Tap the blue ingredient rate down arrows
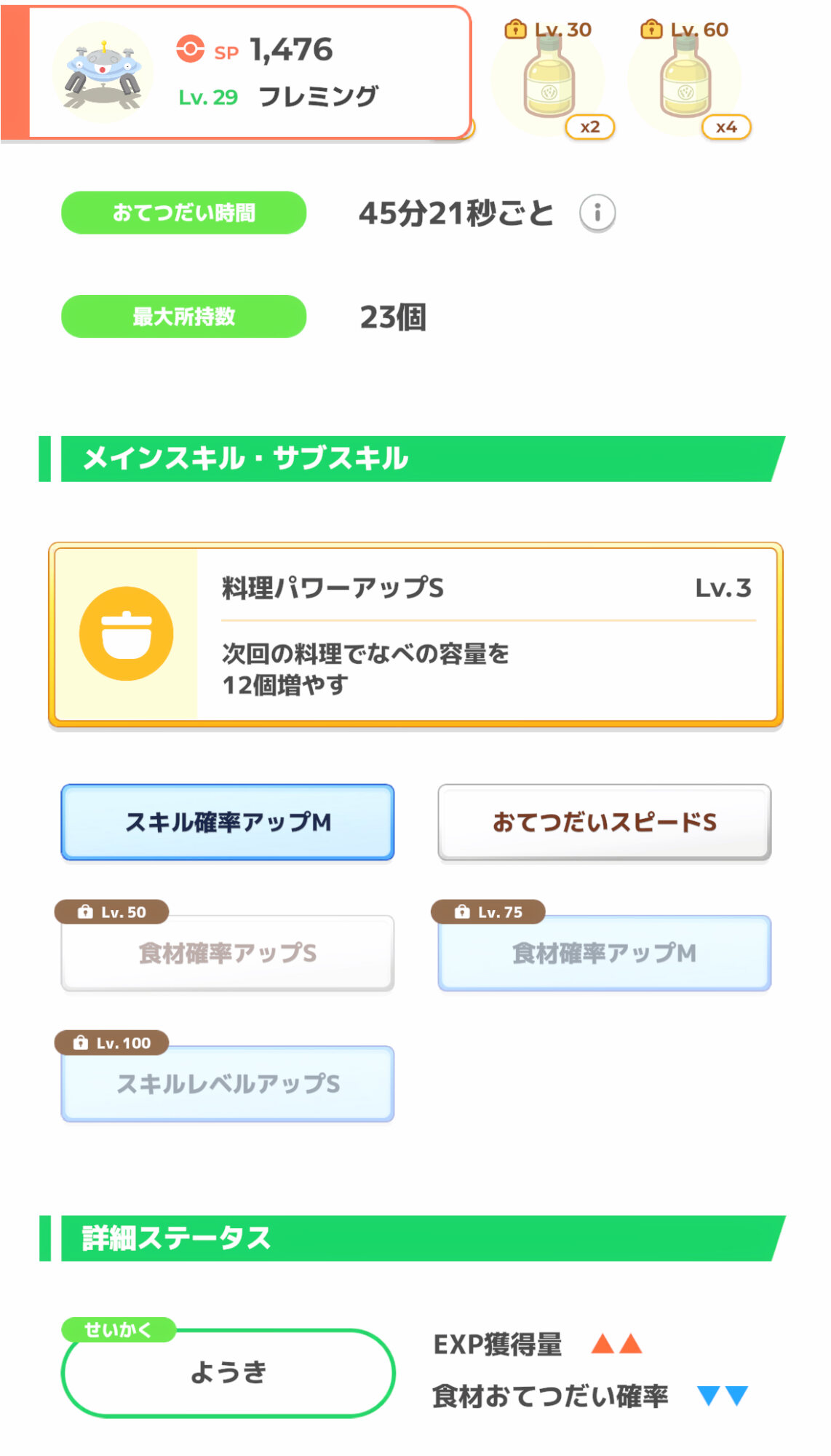 [723, 1396]
